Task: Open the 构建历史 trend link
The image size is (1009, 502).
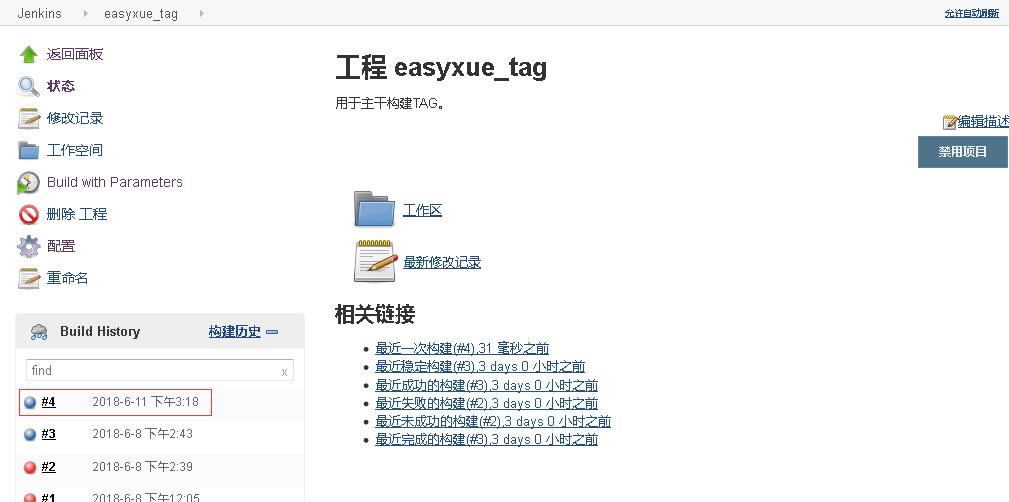Action: [235, 331]
